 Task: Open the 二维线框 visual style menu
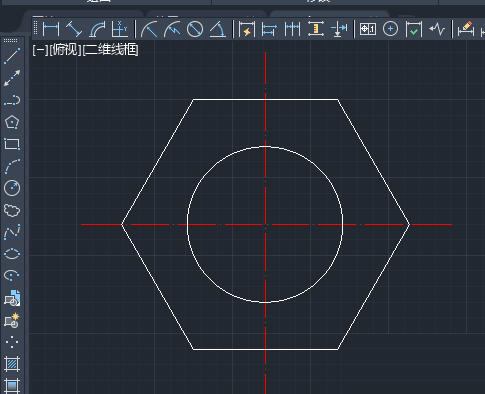[x=110, y=50]
